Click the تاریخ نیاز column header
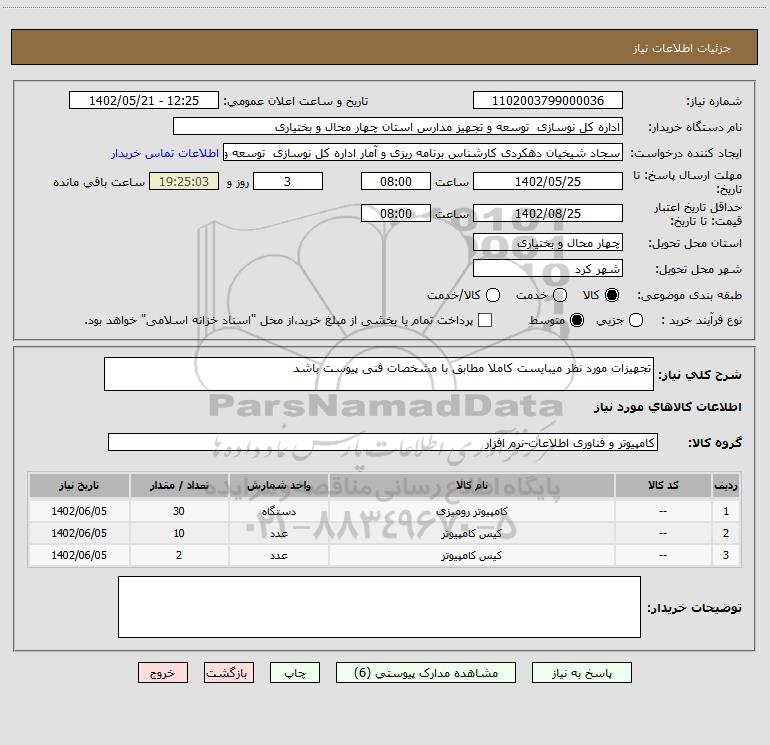Viewport: 770px width, 745px height. [79, 485]
